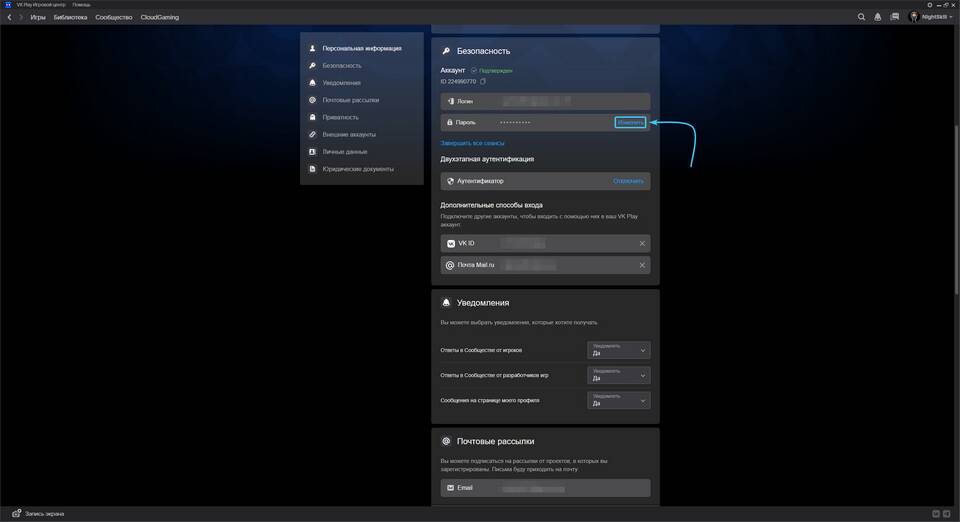Open the Сообщество section
The height and width of the screenshot is (522, 960).
[x=114, y=17]
